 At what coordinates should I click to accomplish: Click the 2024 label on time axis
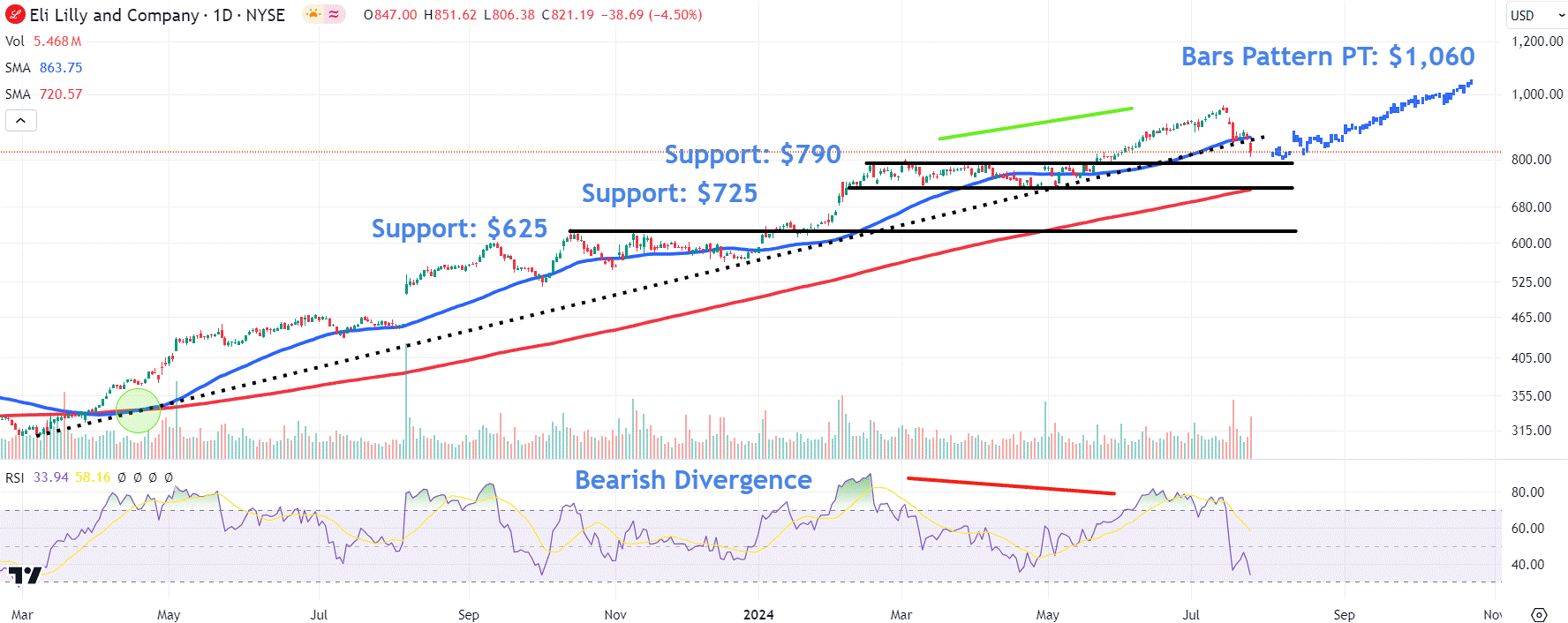tap(758, 615)
